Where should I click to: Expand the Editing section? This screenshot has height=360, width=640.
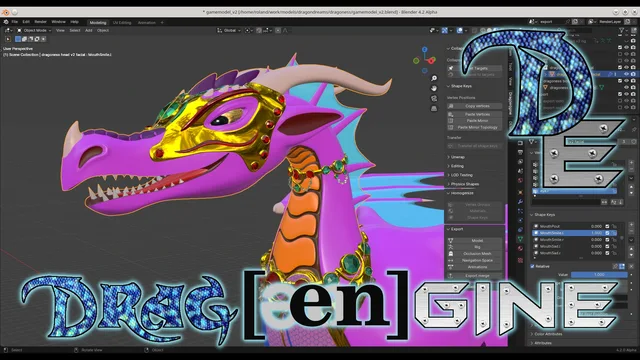[x=456, y=166]
